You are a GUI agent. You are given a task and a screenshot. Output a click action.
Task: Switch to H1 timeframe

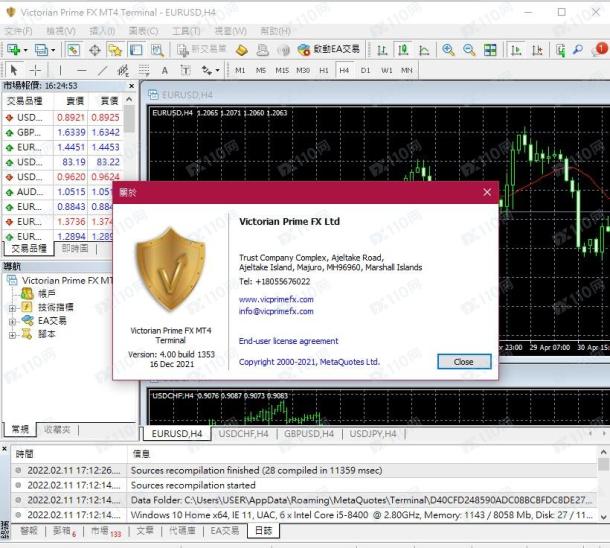pos(324,70)
